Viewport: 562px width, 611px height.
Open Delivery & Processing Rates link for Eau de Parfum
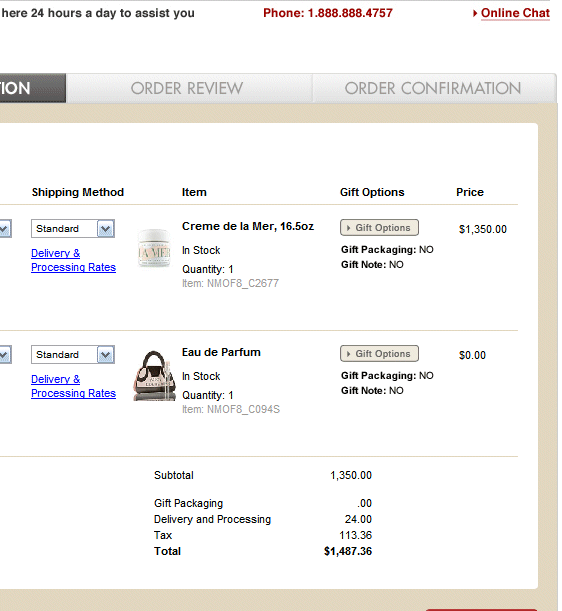73,386
